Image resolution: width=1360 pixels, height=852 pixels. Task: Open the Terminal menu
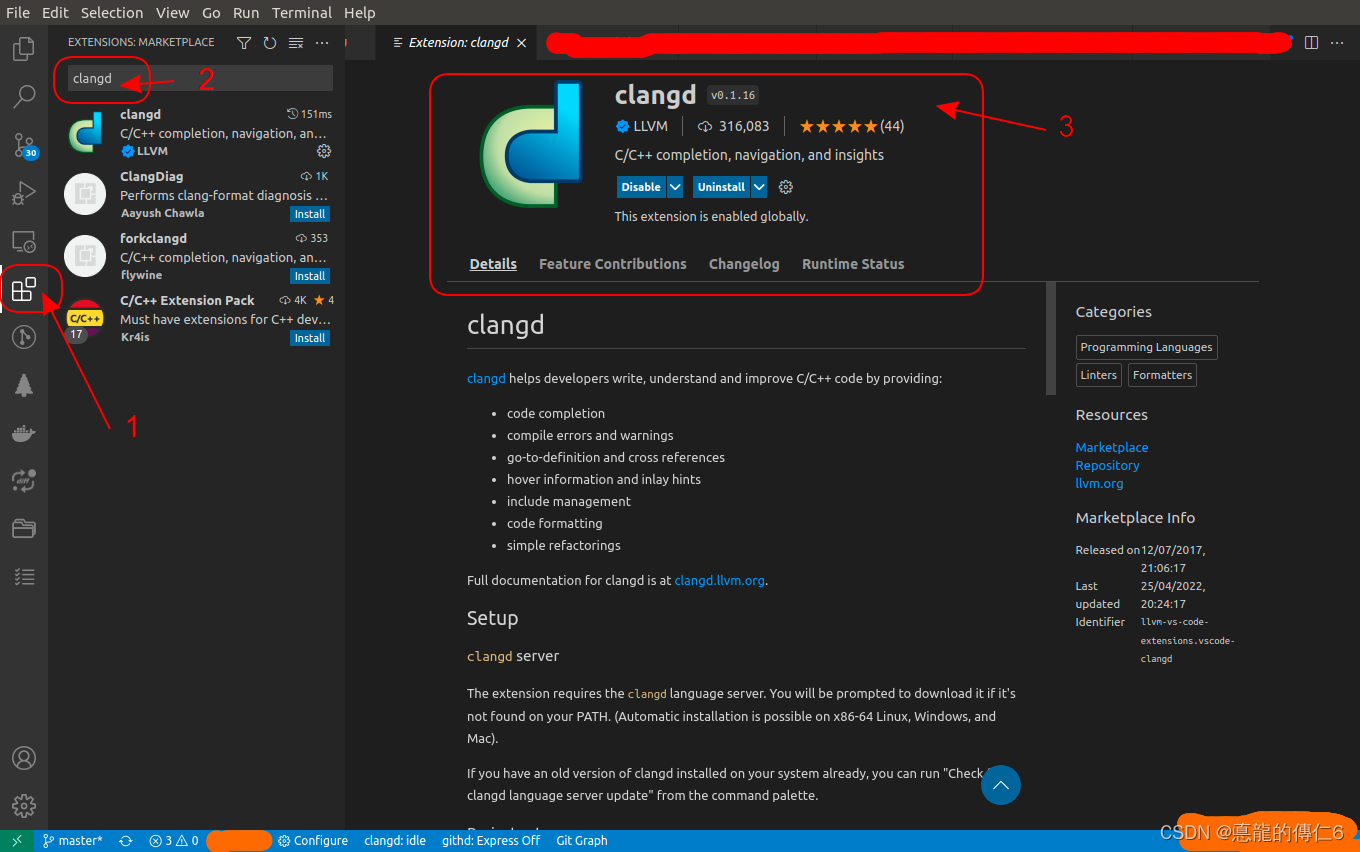coord(302,13)
